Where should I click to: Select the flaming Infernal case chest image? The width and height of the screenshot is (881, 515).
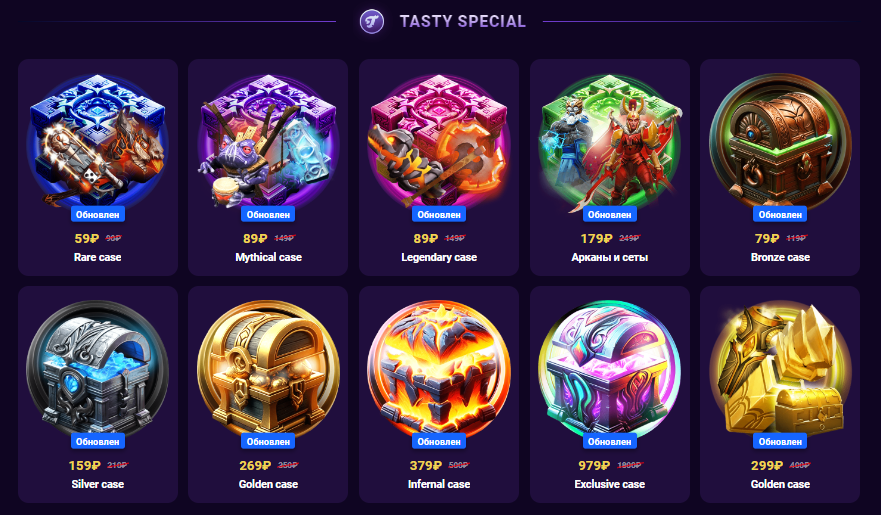point(439,368)
